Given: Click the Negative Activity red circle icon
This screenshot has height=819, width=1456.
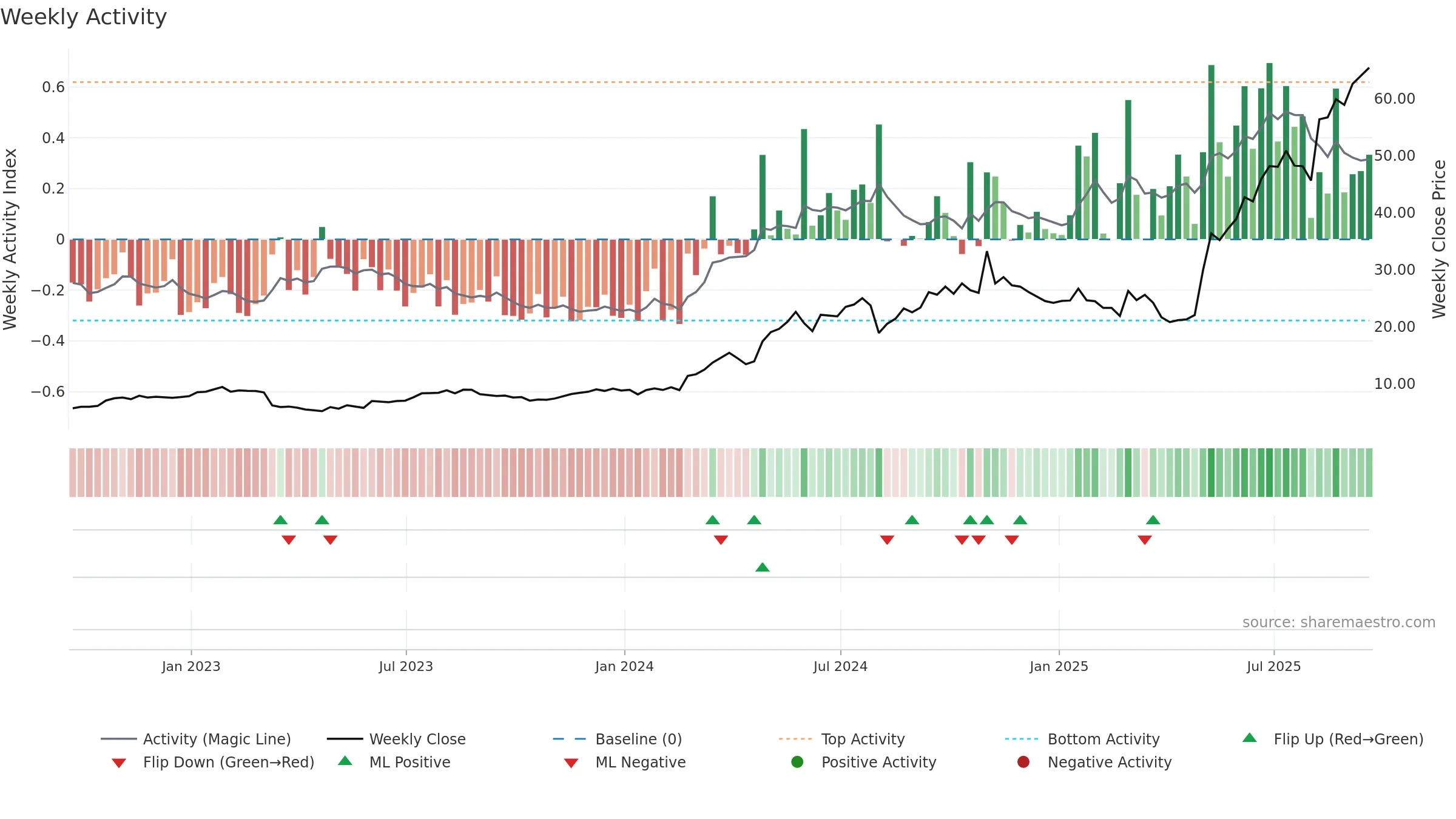Looking at the screenshot, I should click(x=1023, y=761).
